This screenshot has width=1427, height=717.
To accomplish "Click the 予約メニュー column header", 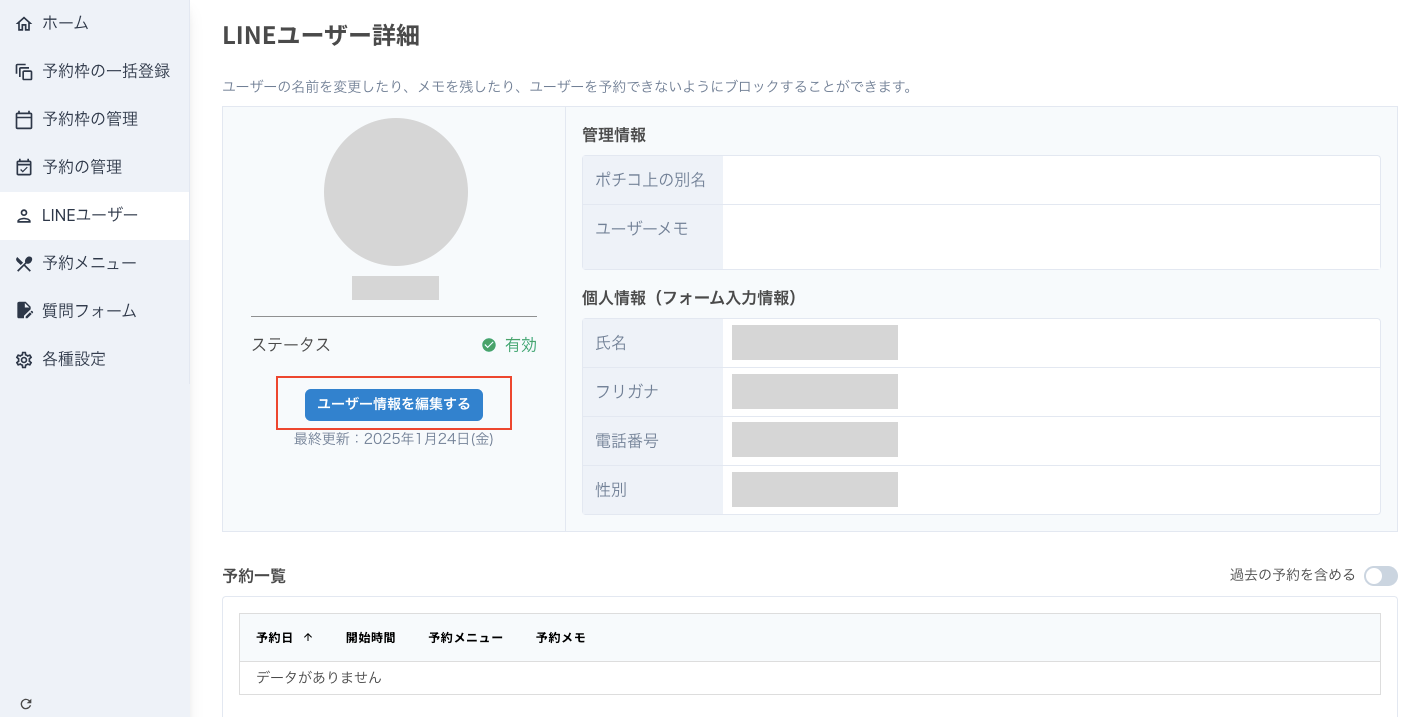I will click(x=465, y=638).
